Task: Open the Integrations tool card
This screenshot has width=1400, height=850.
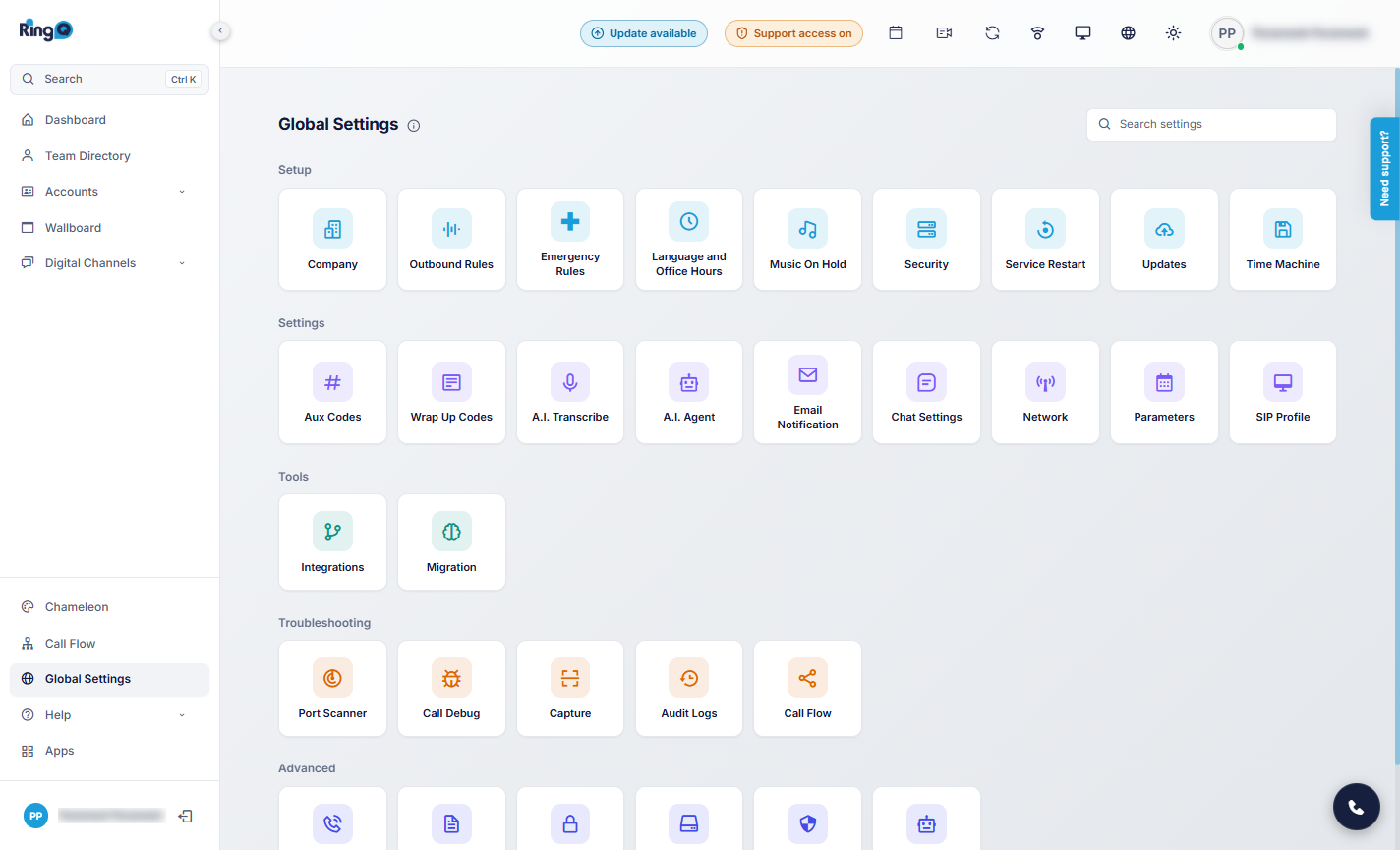Action: (332, 542)
